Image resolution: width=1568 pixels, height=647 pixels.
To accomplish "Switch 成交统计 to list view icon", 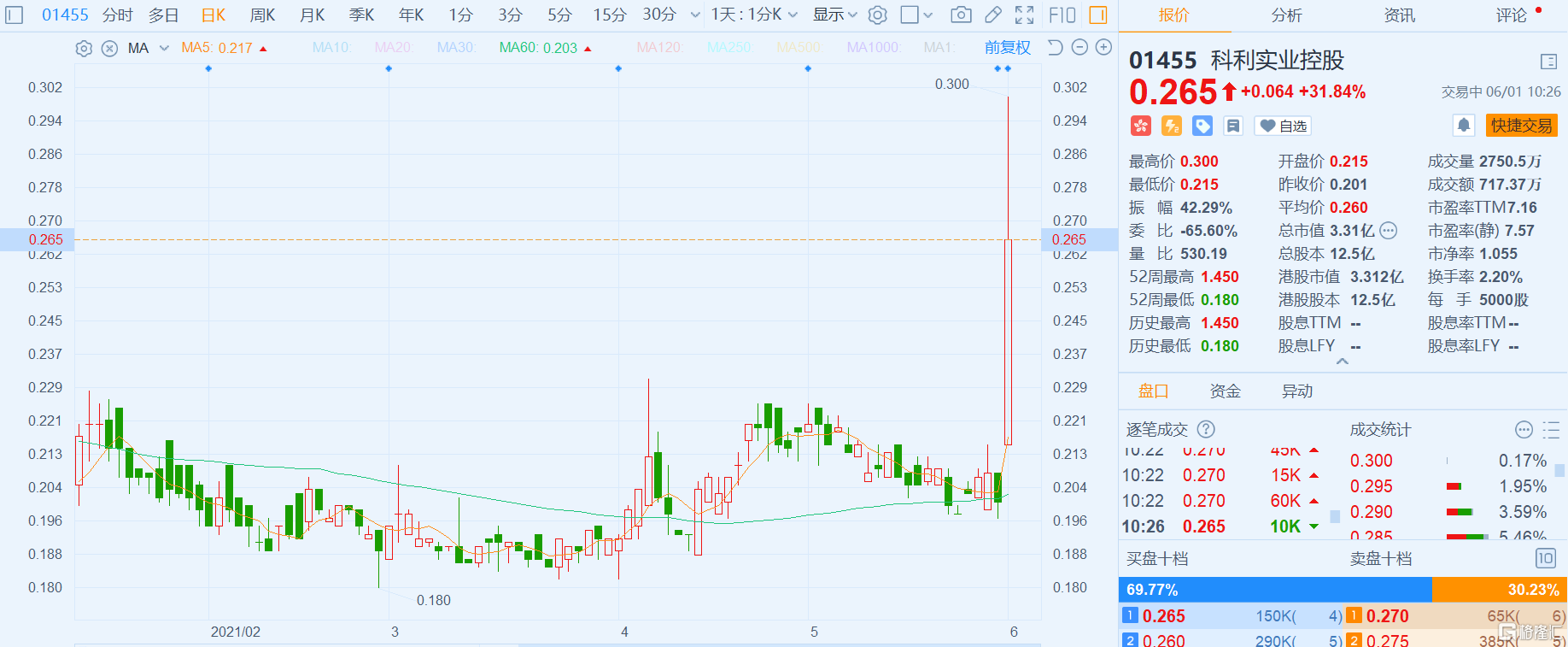I will click(x=1551, y=429).
